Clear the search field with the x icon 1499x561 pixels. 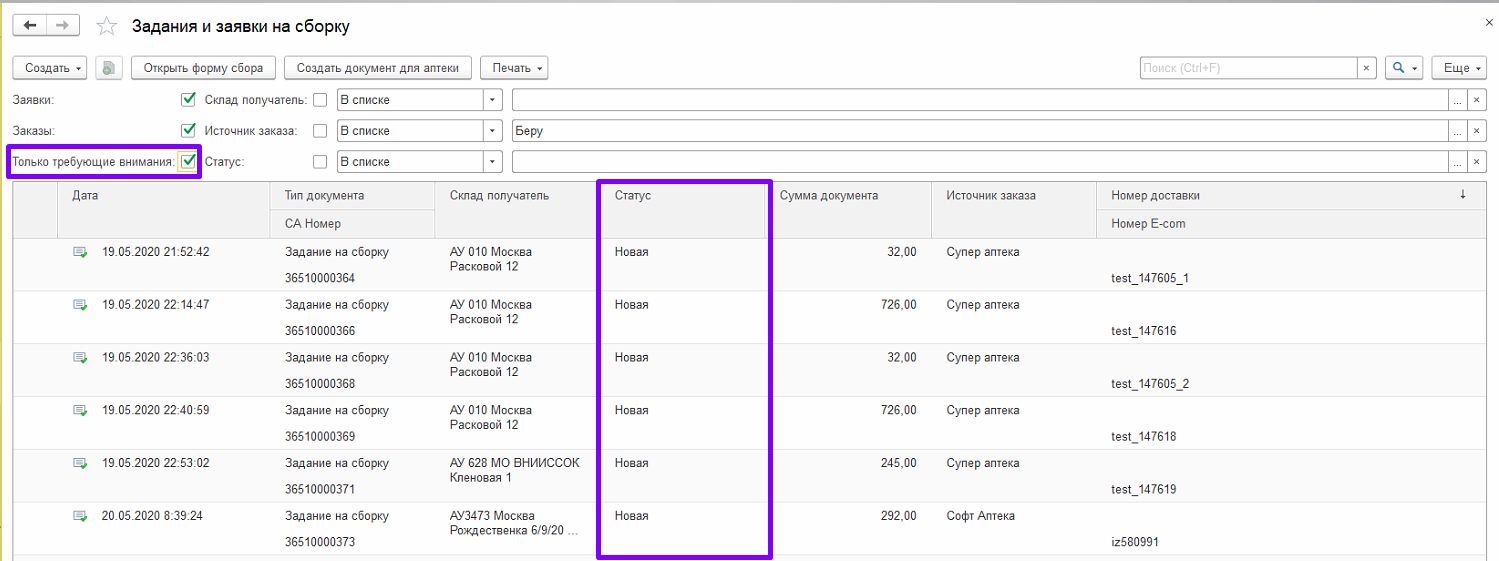tap(1366, 68)
